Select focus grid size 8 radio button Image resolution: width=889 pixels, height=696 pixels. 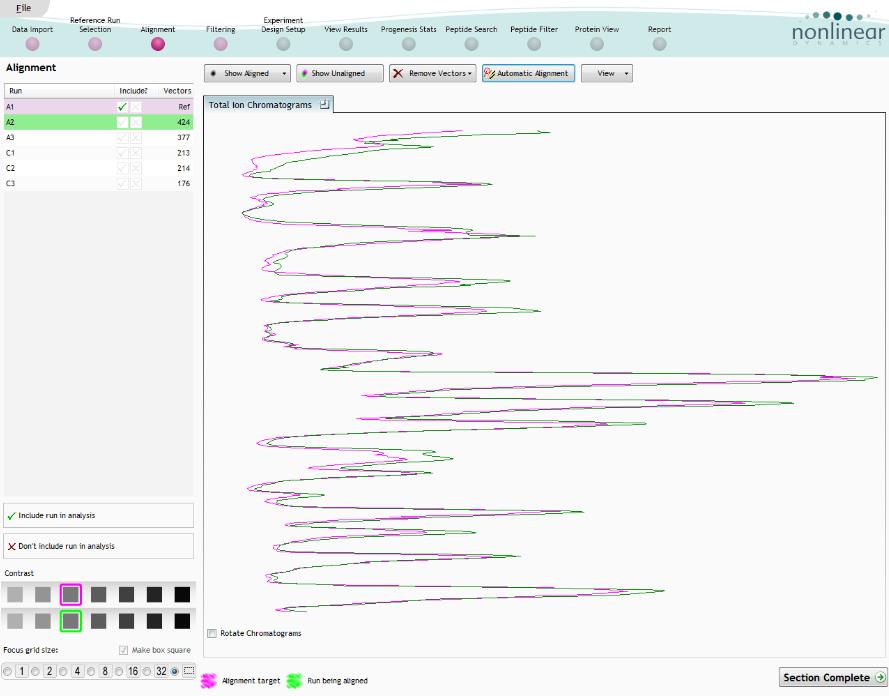coord(91,671)
